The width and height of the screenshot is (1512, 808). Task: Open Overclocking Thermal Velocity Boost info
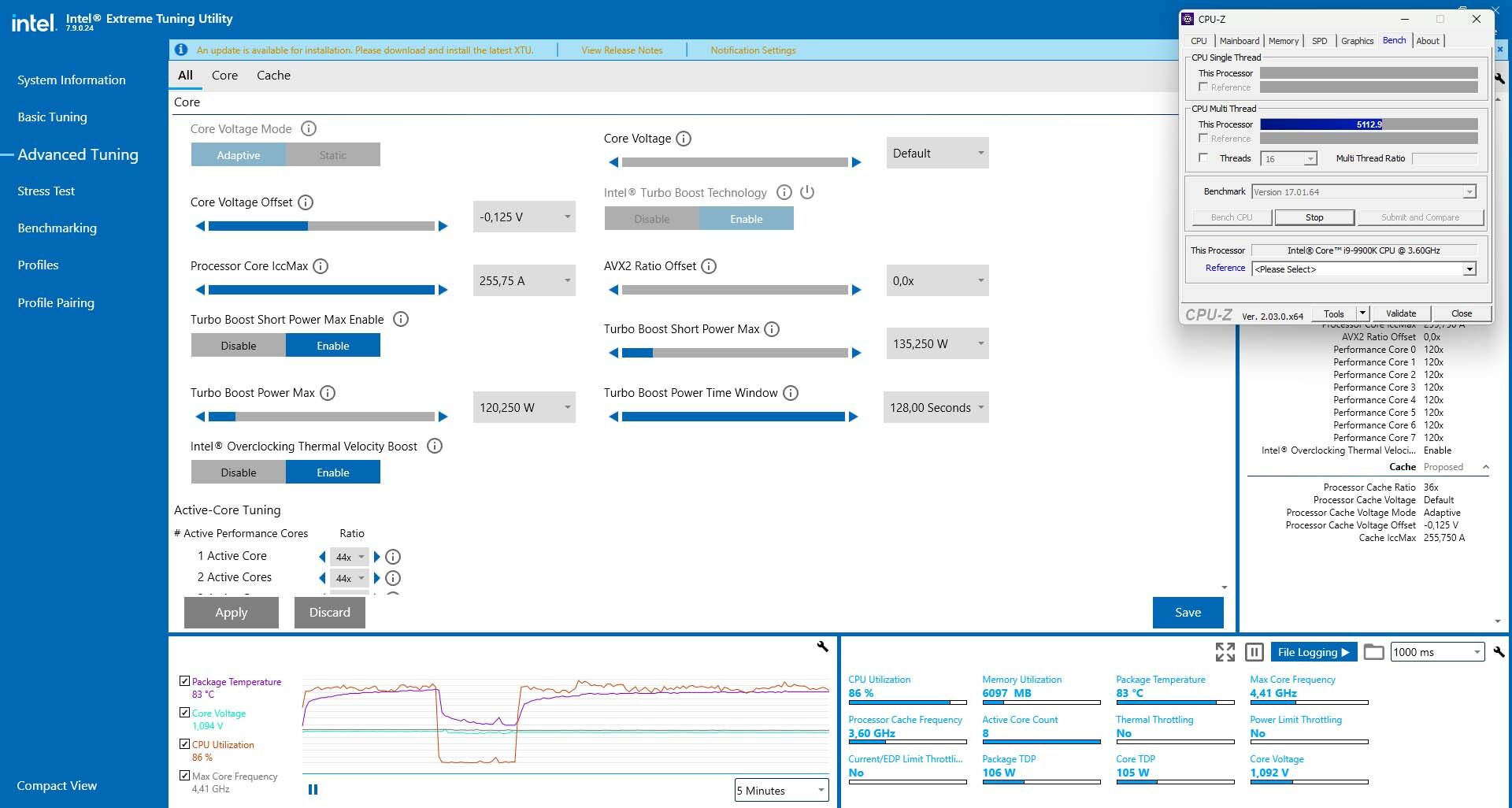point(435,446)
